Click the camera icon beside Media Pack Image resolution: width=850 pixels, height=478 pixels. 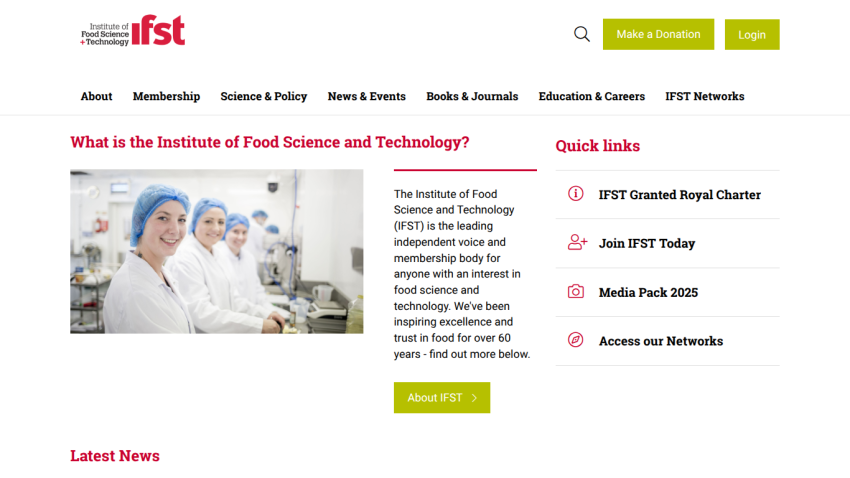pyautogui.click(x=576, y=292)
